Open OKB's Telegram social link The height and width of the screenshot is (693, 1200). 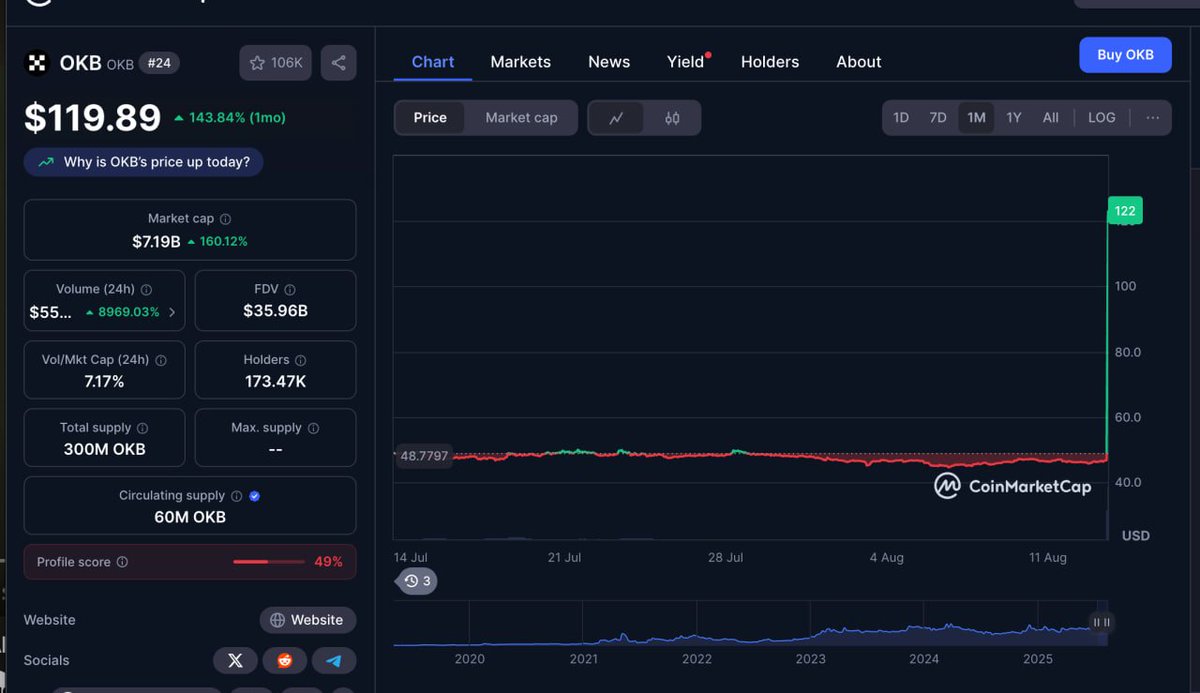tap(334, 661)
